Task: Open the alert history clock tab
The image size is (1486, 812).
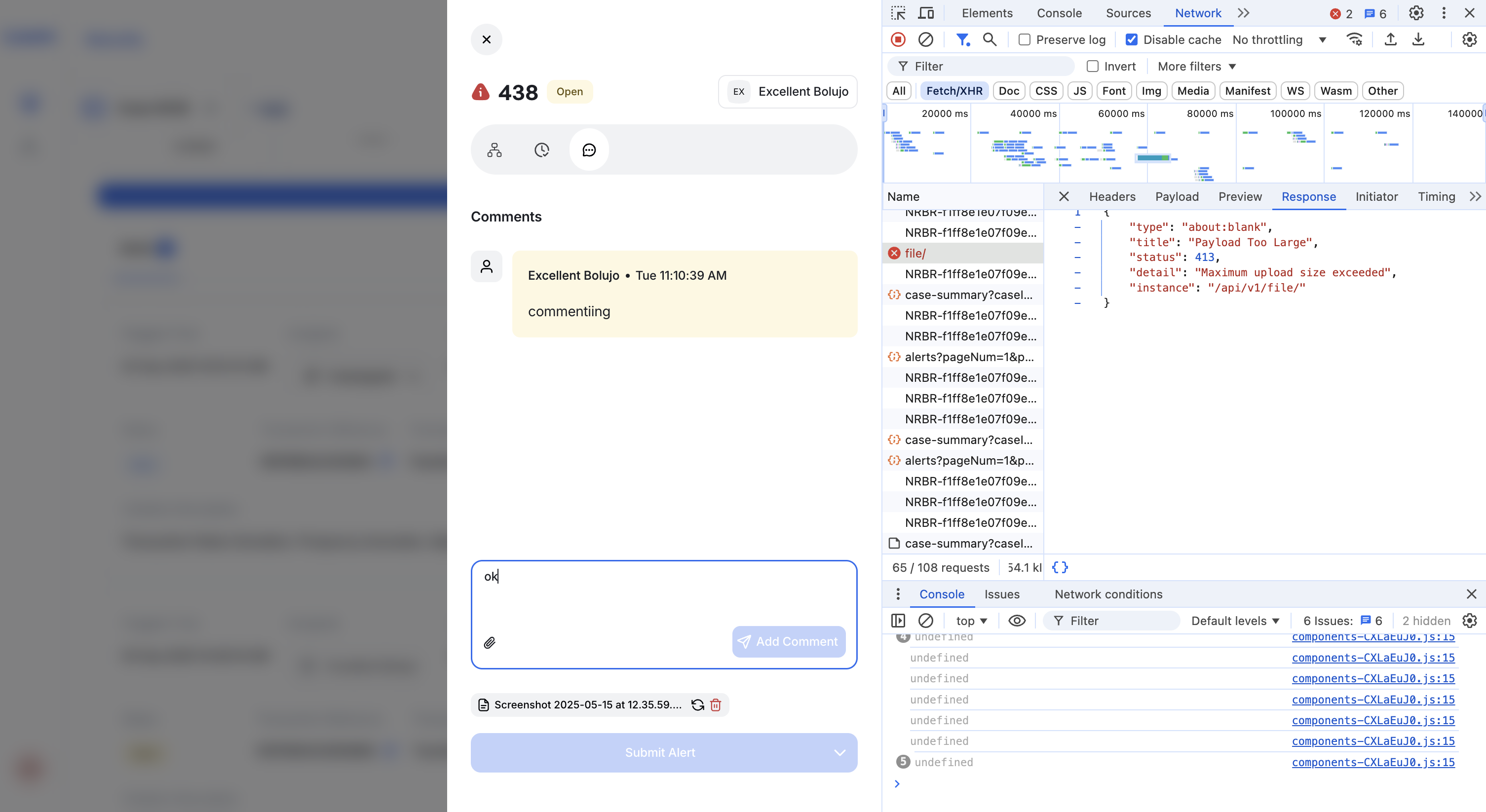Action: coord(541,150)
